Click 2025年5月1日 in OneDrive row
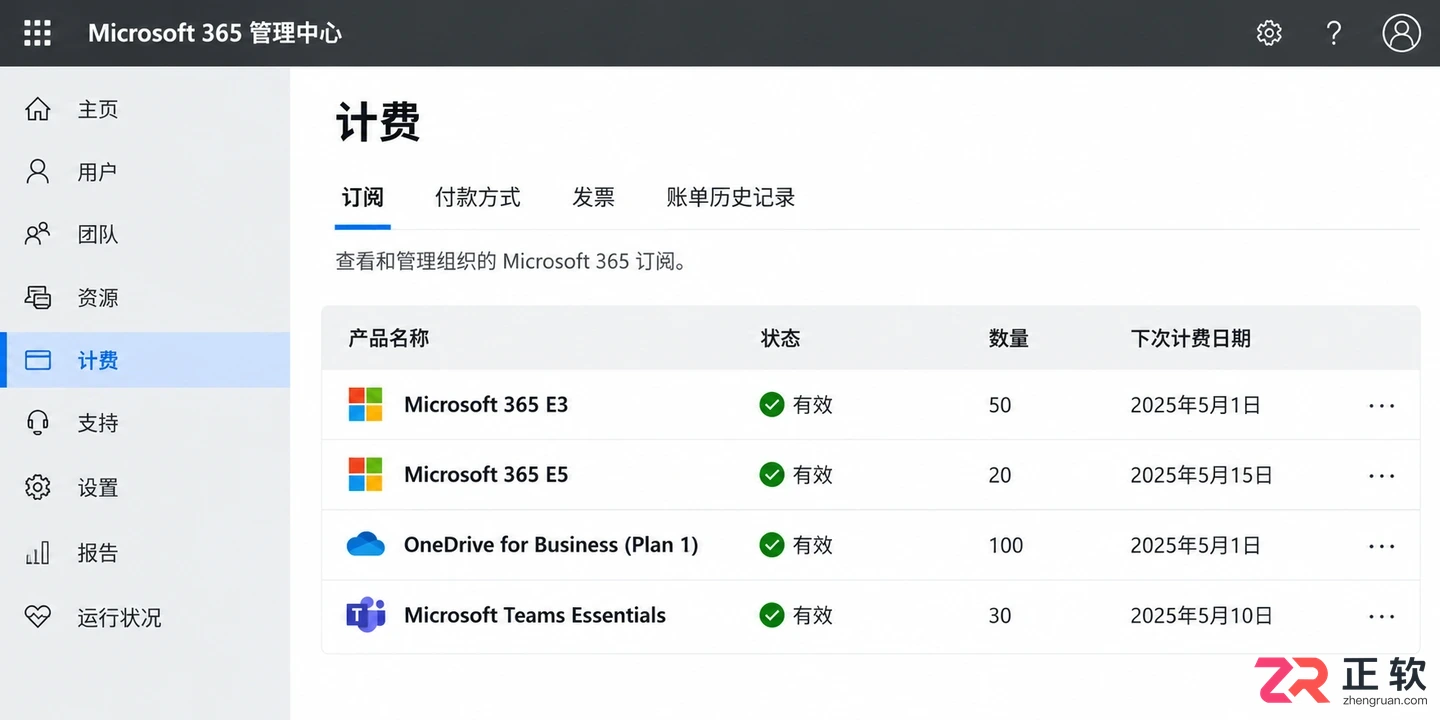 pyautogui.click(x=1195, y=545)
